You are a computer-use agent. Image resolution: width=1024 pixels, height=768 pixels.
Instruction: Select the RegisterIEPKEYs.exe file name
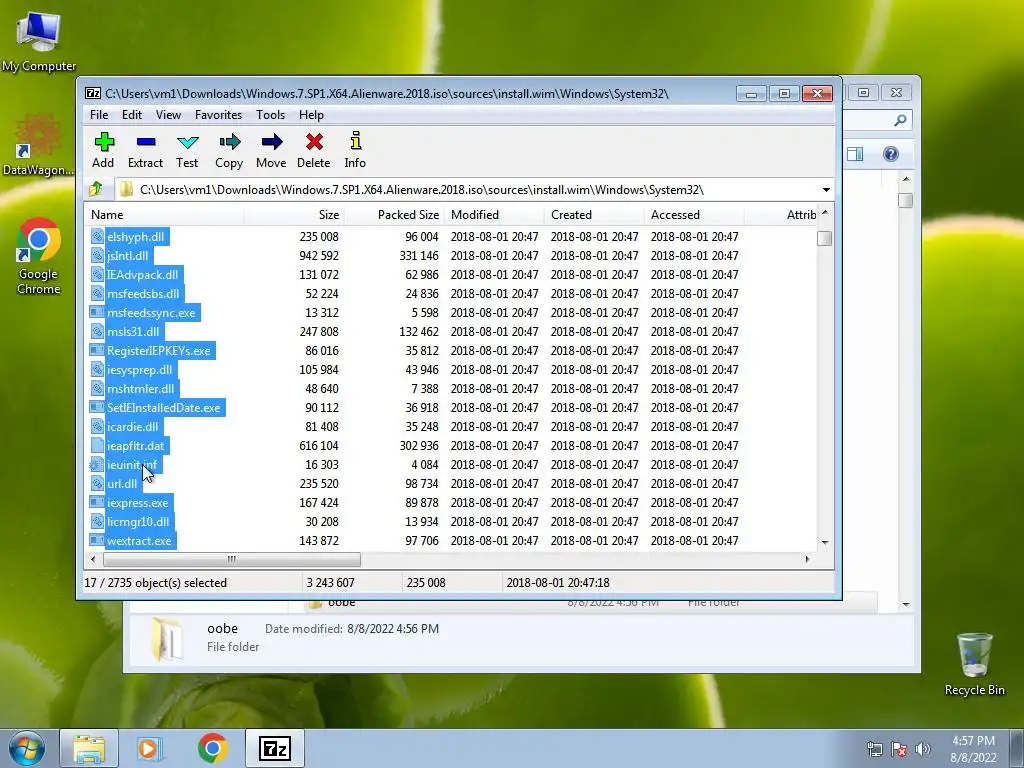coord(159,350)
